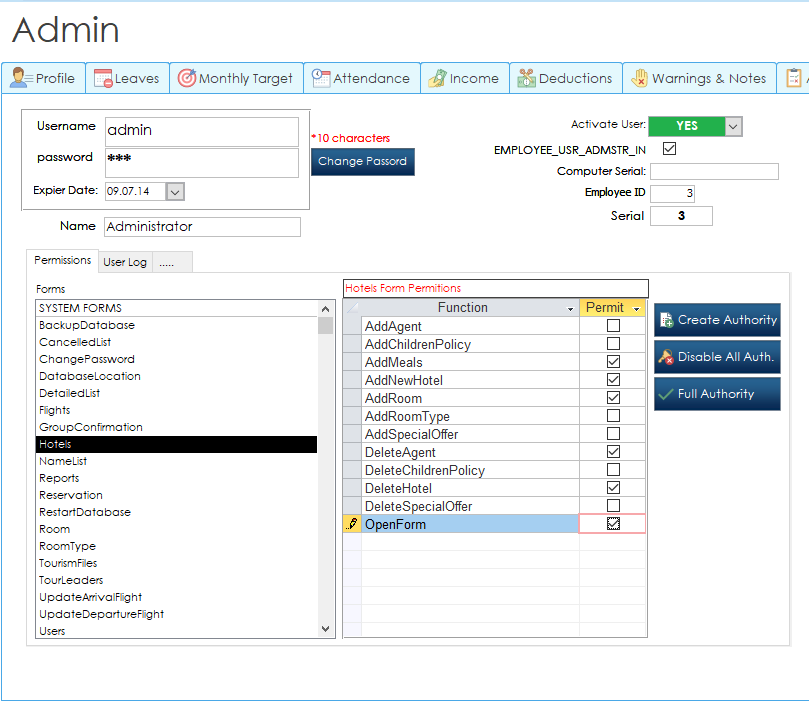Open the Deductions tab
Screen dimensions: 809x702
566,78
